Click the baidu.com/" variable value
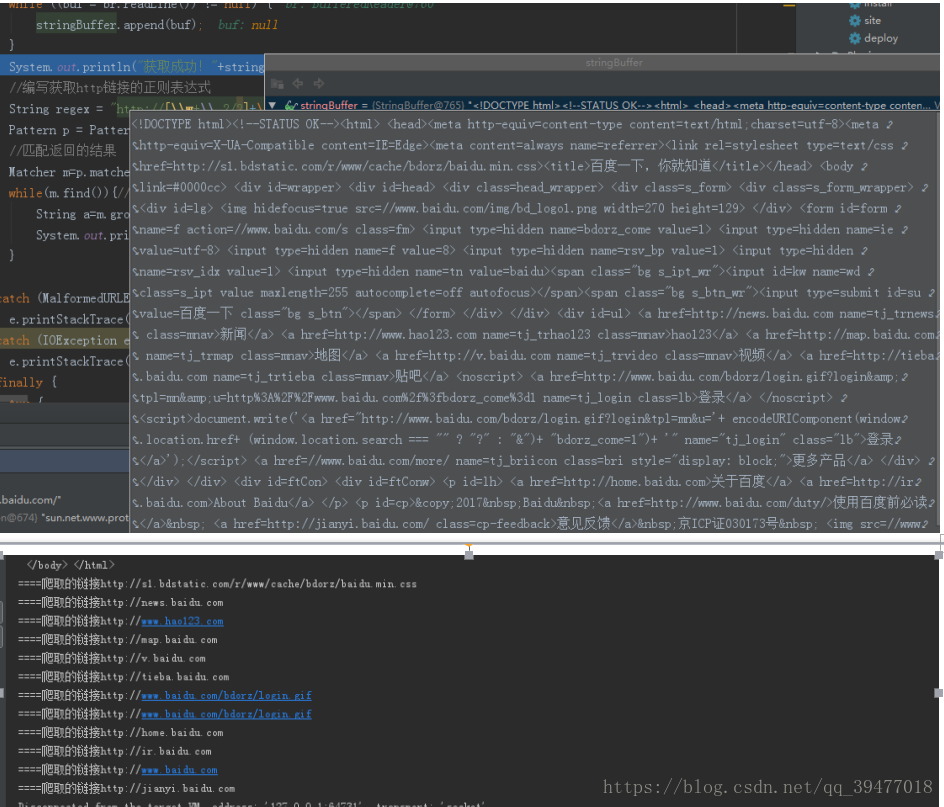Screen dimensions: 944x807 coord(31,500)
